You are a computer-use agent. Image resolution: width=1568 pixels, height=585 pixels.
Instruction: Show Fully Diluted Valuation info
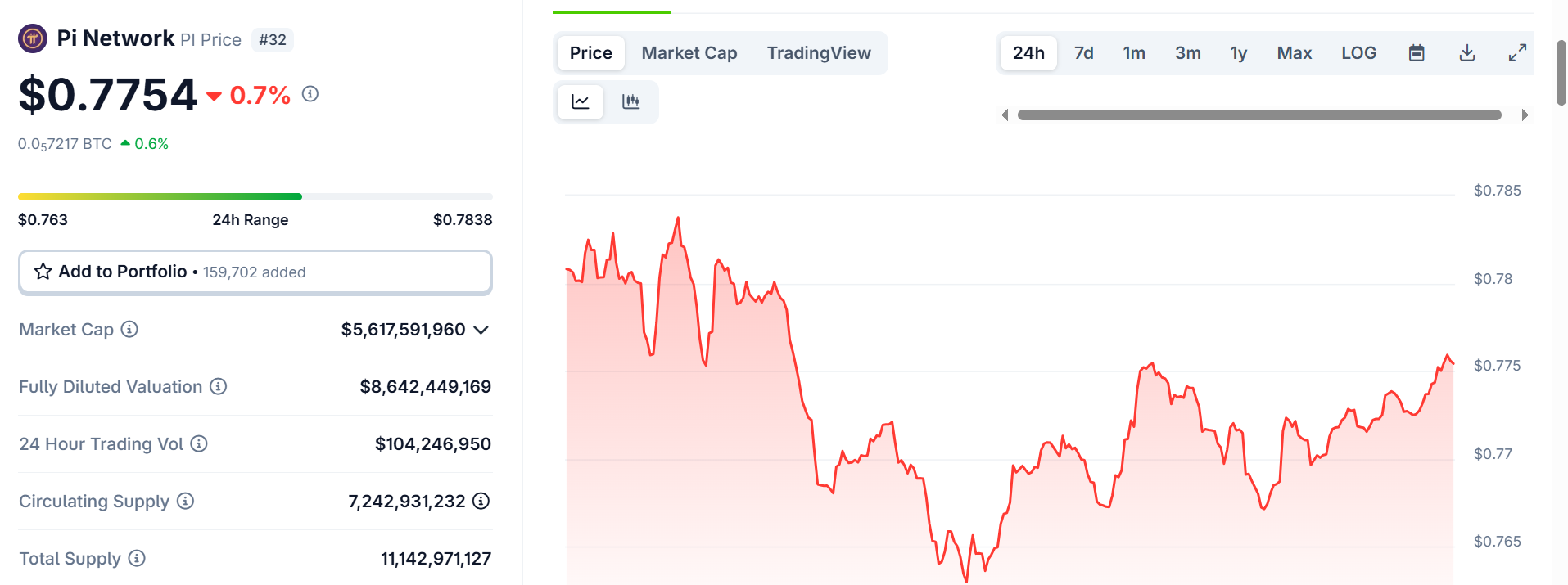pyautogui.click(x=218, y=386)
